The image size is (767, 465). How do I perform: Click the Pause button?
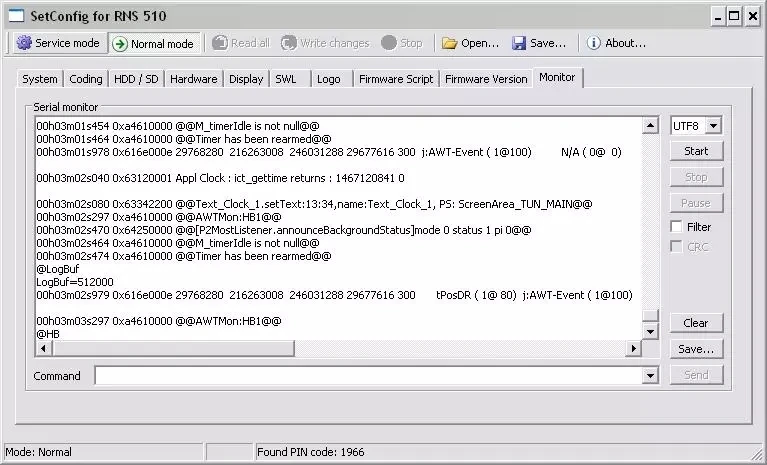(696, 203)
